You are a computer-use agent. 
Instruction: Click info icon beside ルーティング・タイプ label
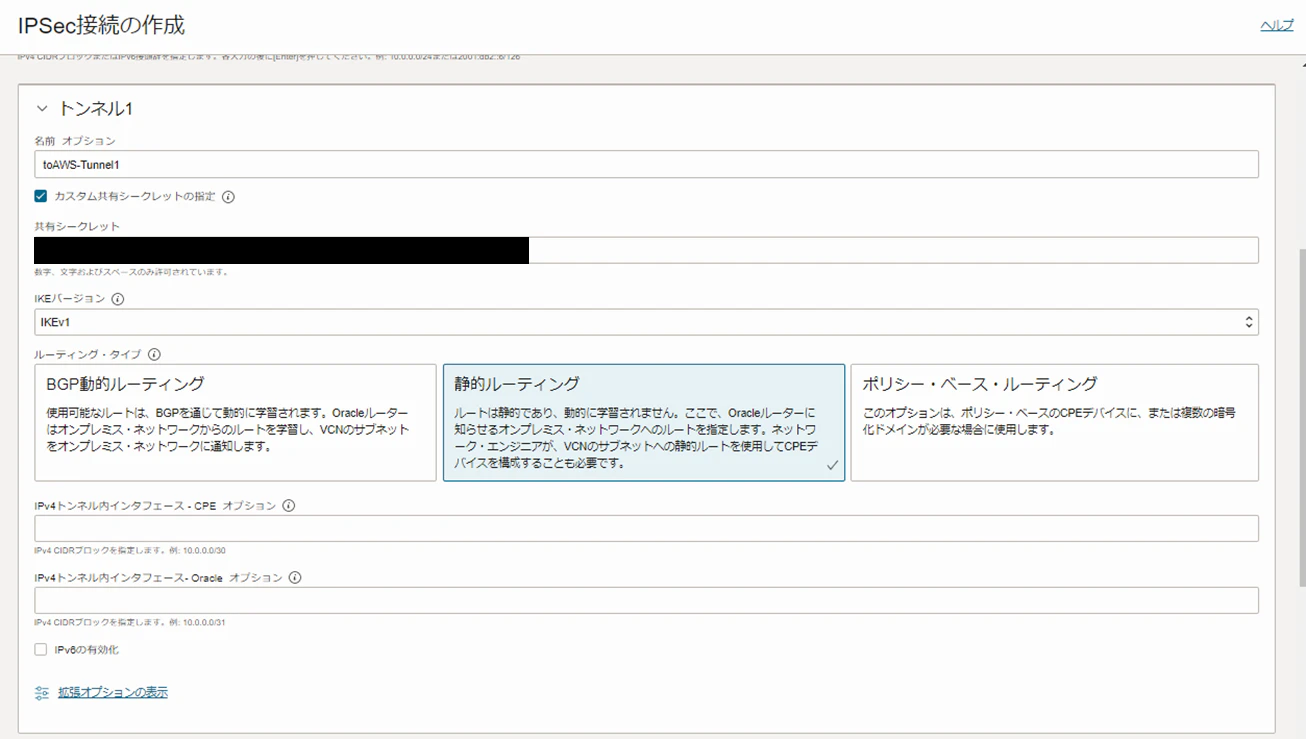click(x=154, y=354)
